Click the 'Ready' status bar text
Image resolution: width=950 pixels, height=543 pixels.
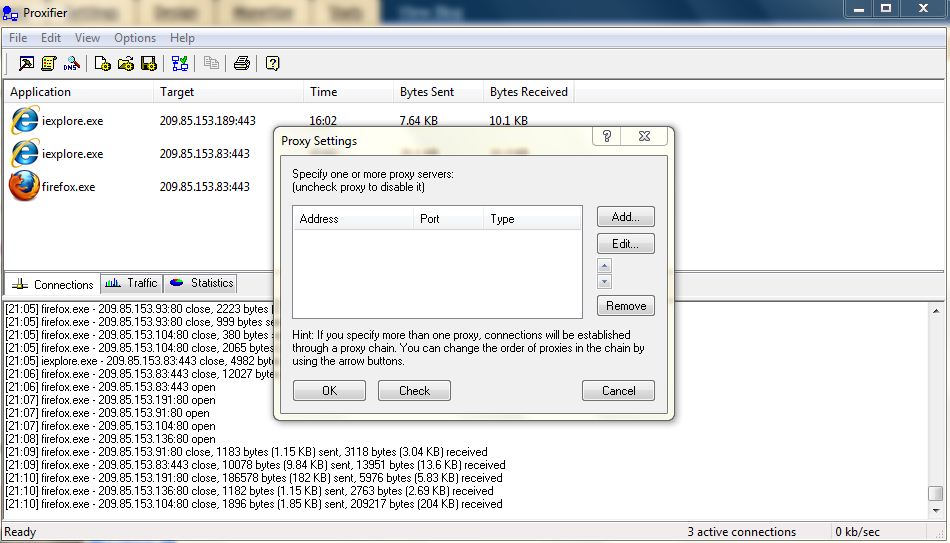click(20, 532)
